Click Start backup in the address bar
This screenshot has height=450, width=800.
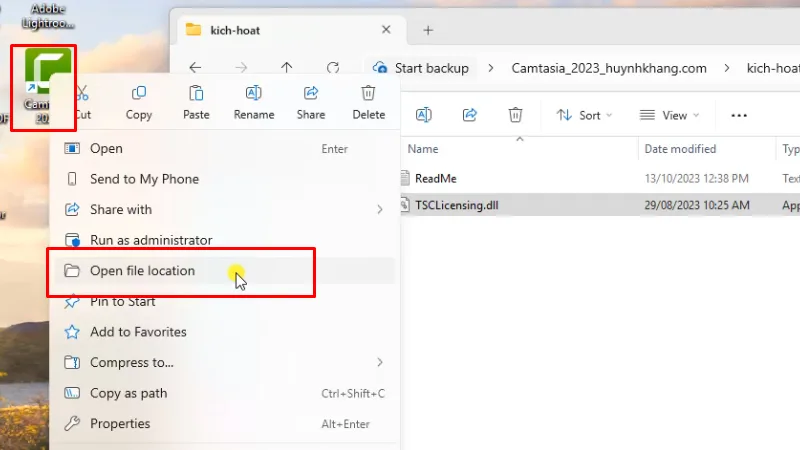click(430, 68)
